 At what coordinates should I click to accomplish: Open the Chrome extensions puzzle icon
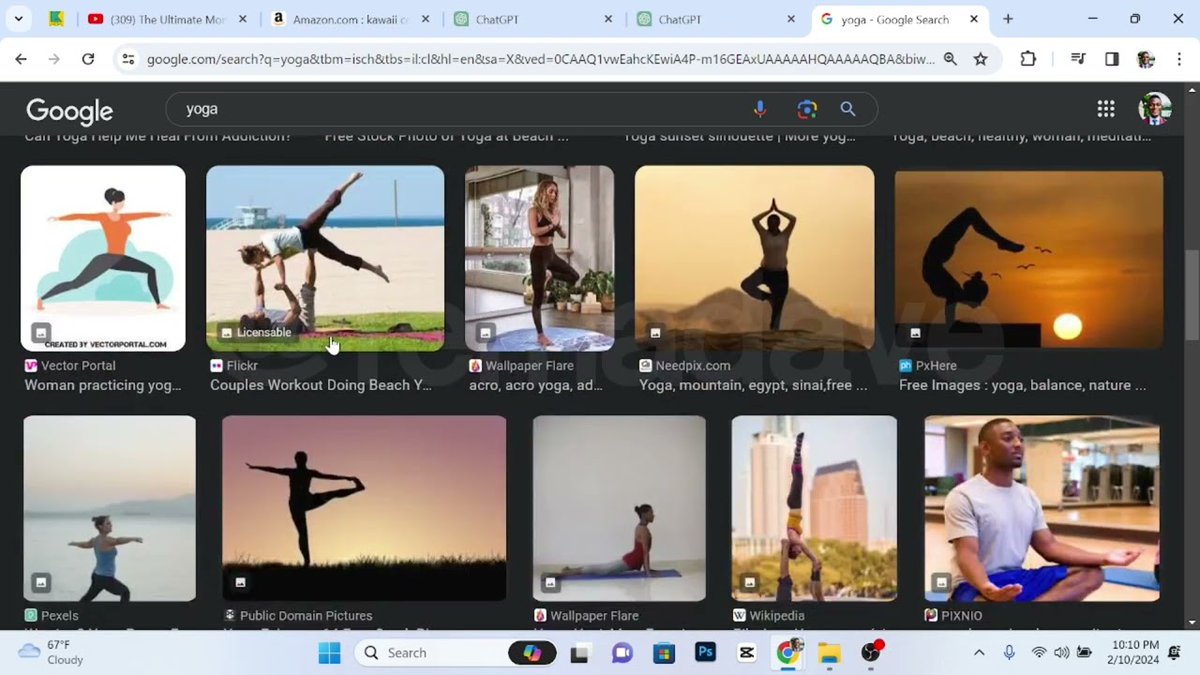click(1028, 59)
